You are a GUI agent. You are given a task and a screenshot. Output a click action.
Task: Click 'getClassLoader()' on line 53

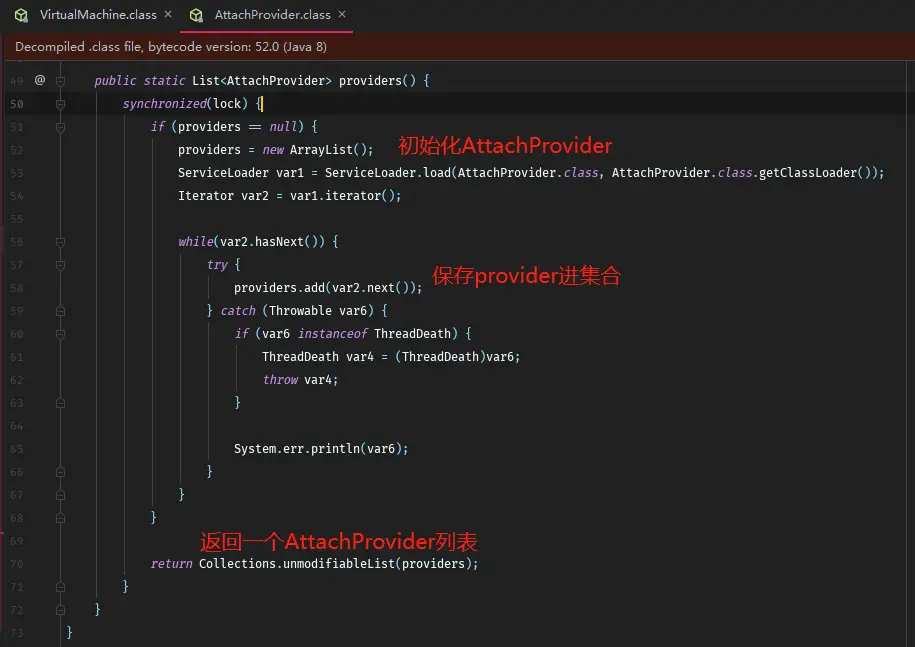click(x=816, y=173)
